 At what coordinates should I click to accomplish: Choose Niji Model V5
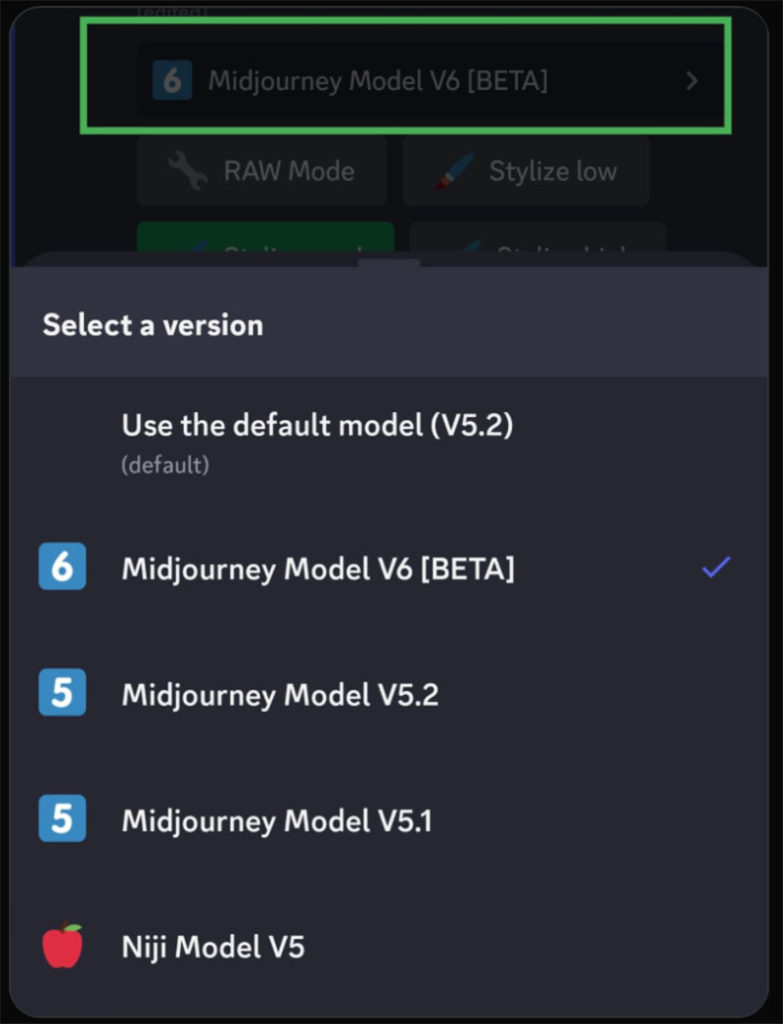389,946
